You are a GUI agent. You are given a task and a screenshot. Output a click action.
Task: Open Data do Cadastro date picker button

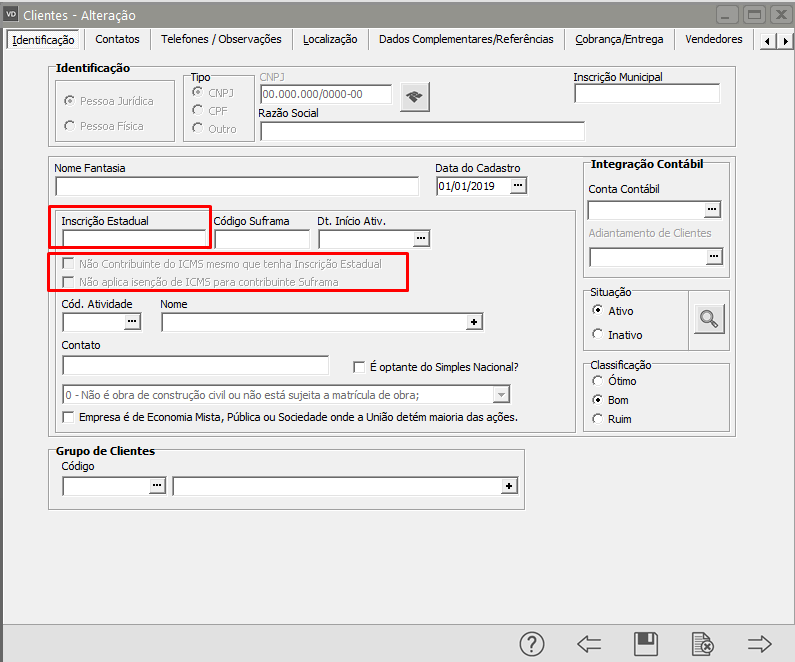tap(518, 186)
